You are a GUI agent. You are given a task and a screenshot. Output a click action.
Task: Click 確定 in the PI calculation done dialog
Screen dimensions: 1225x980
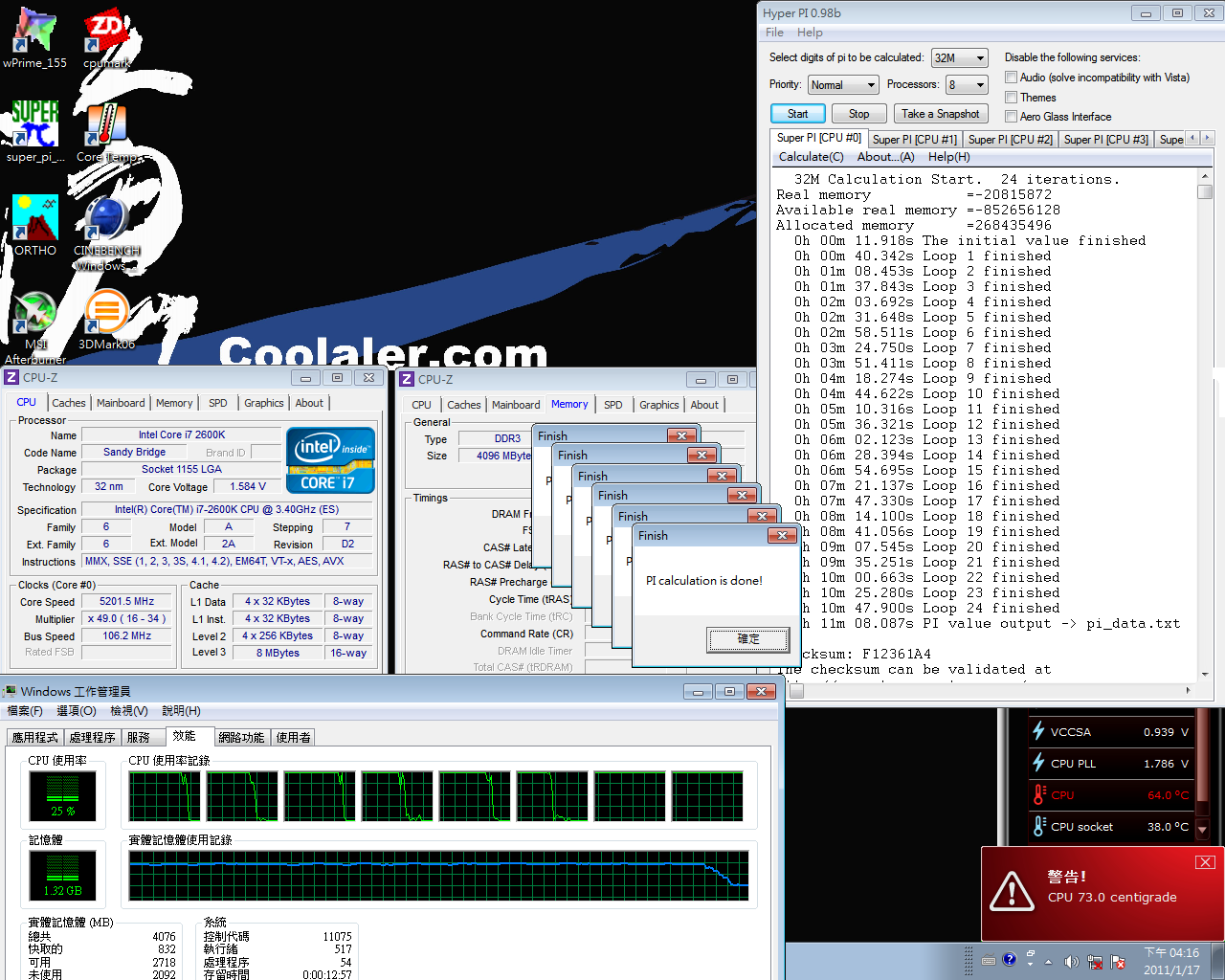click(x=748, y=638)
